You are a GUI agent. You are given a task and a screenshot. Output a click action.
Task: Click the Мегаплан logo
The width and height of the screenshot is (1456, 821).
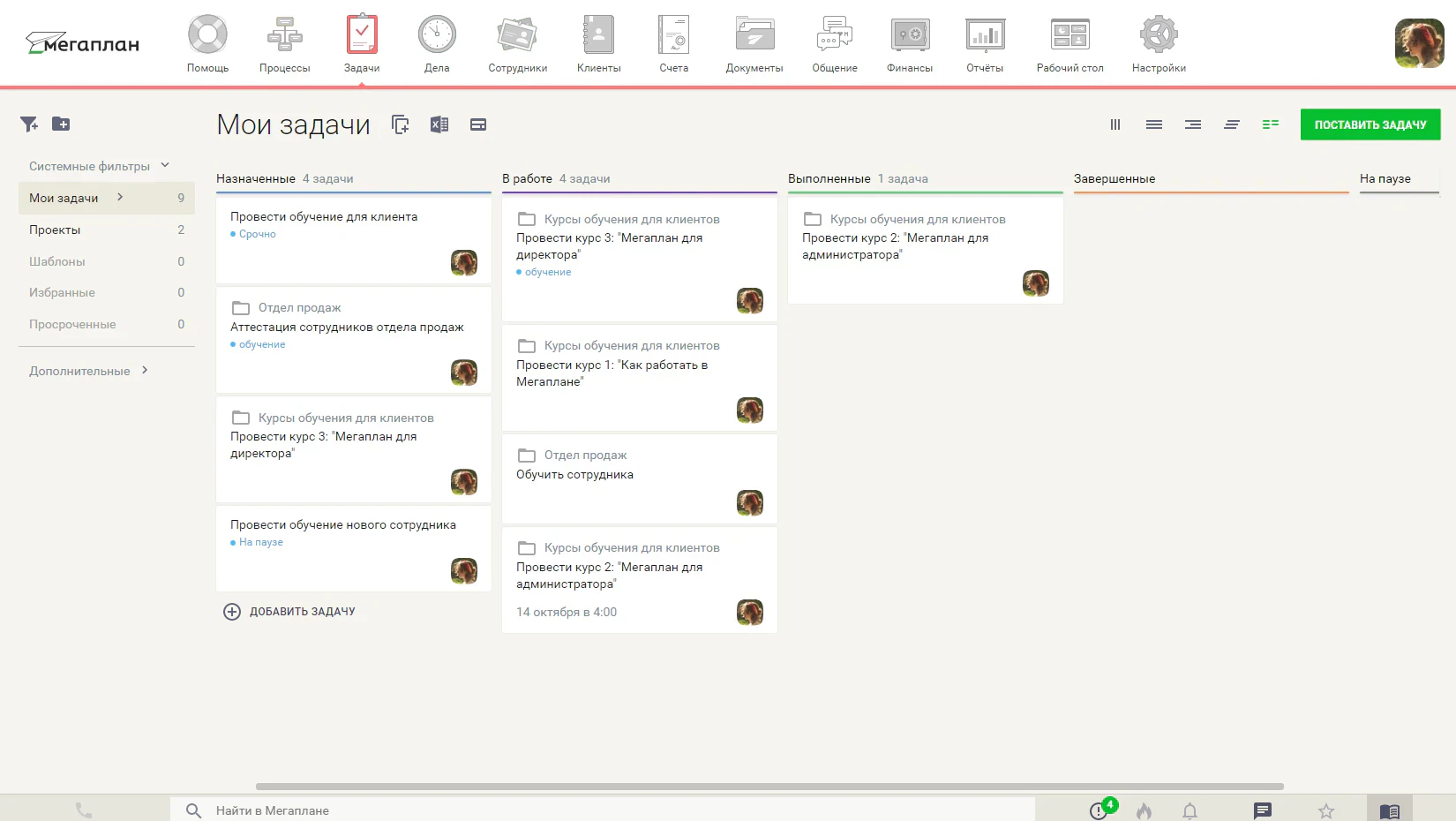82,43
